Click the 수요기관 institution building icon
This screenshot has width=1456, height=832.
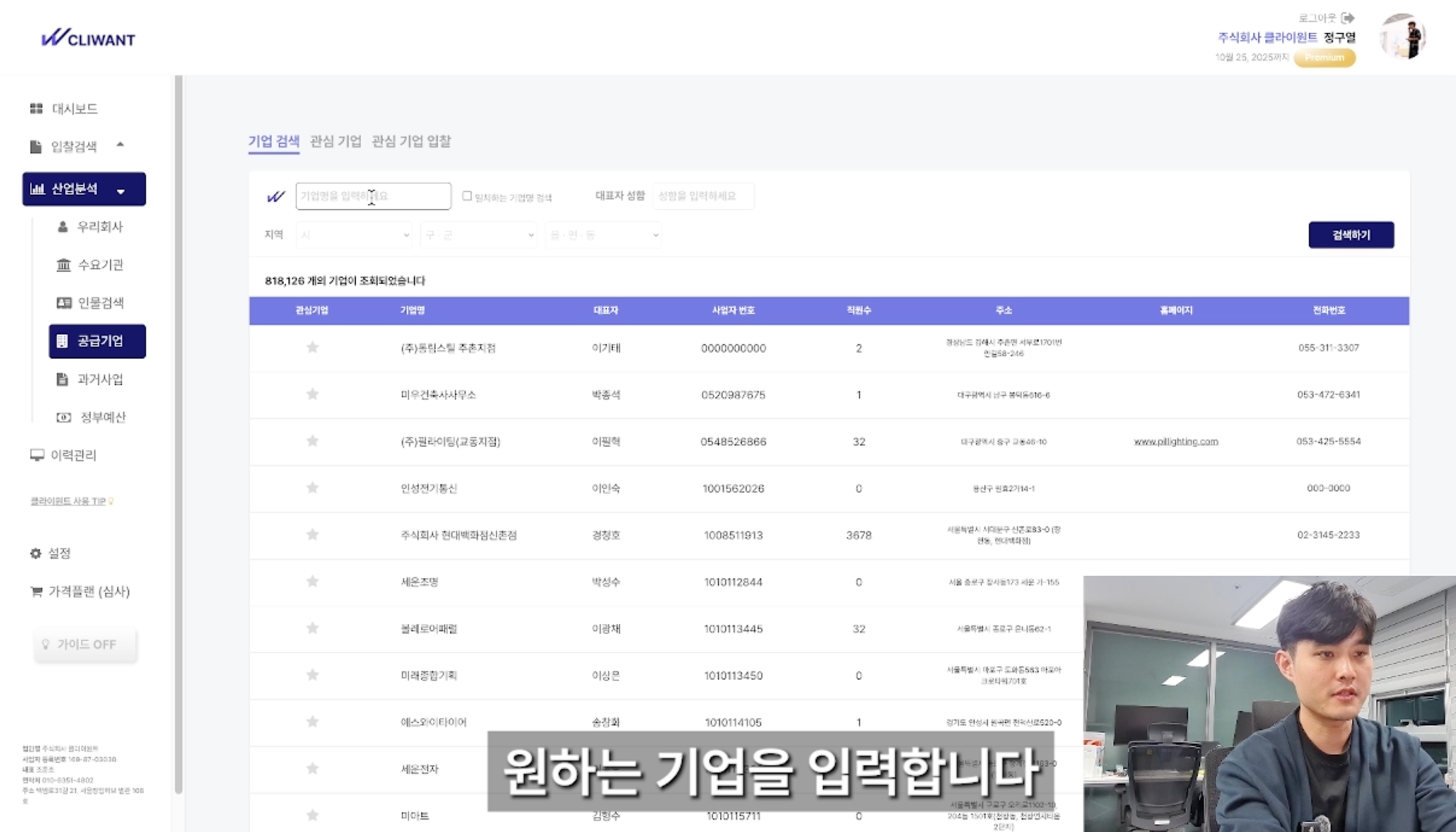[x=63, y=265]
